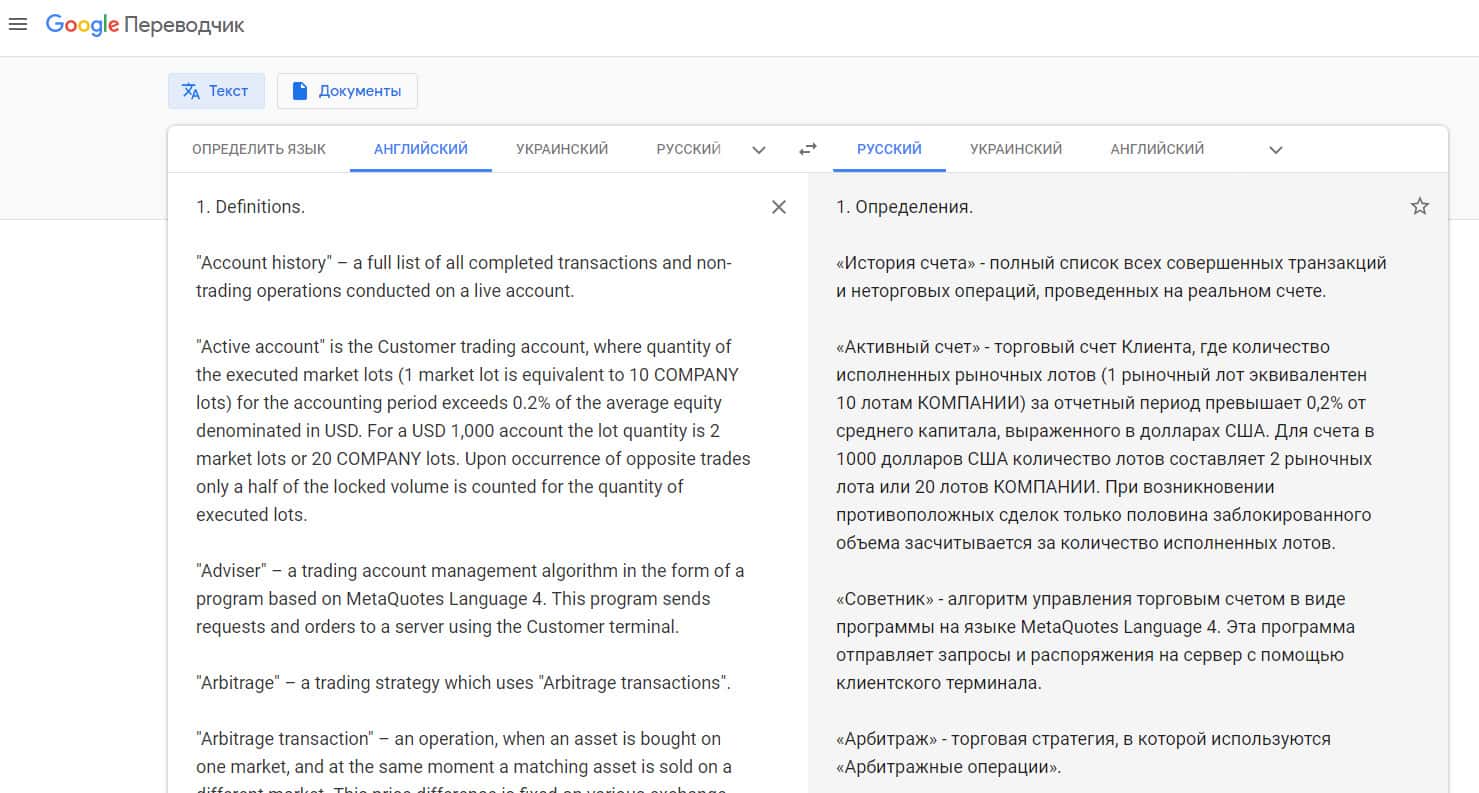Viewport: 1479px width, 793px height.
Task: Expand the target language list chevron
Action: click(1275, 150)
